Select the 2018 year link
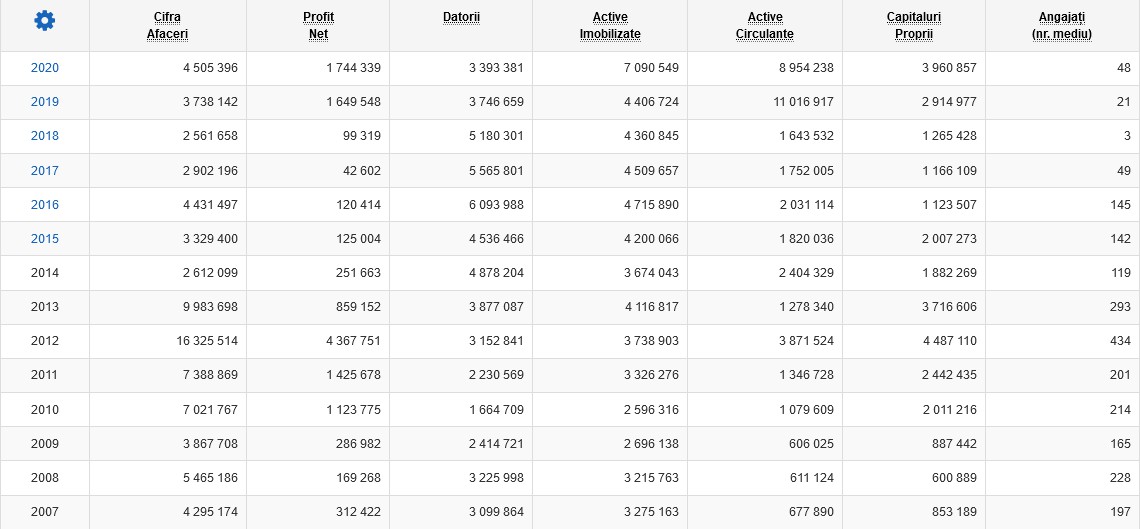 pyautogui.click(x=45, y=136)
